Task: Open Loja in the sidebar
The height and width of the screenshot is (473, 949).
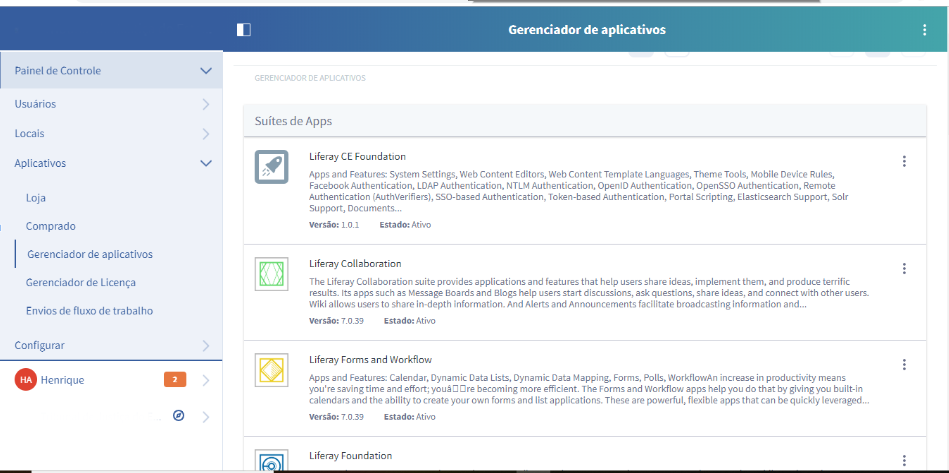Action: tap(36, 198)
